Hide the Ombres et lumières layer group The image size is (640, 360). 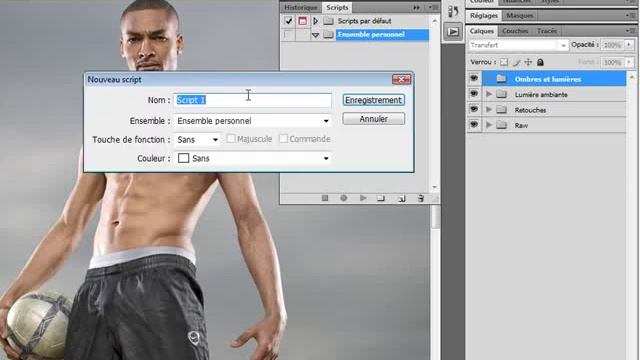pyautogui.click(x=474, y=78)
